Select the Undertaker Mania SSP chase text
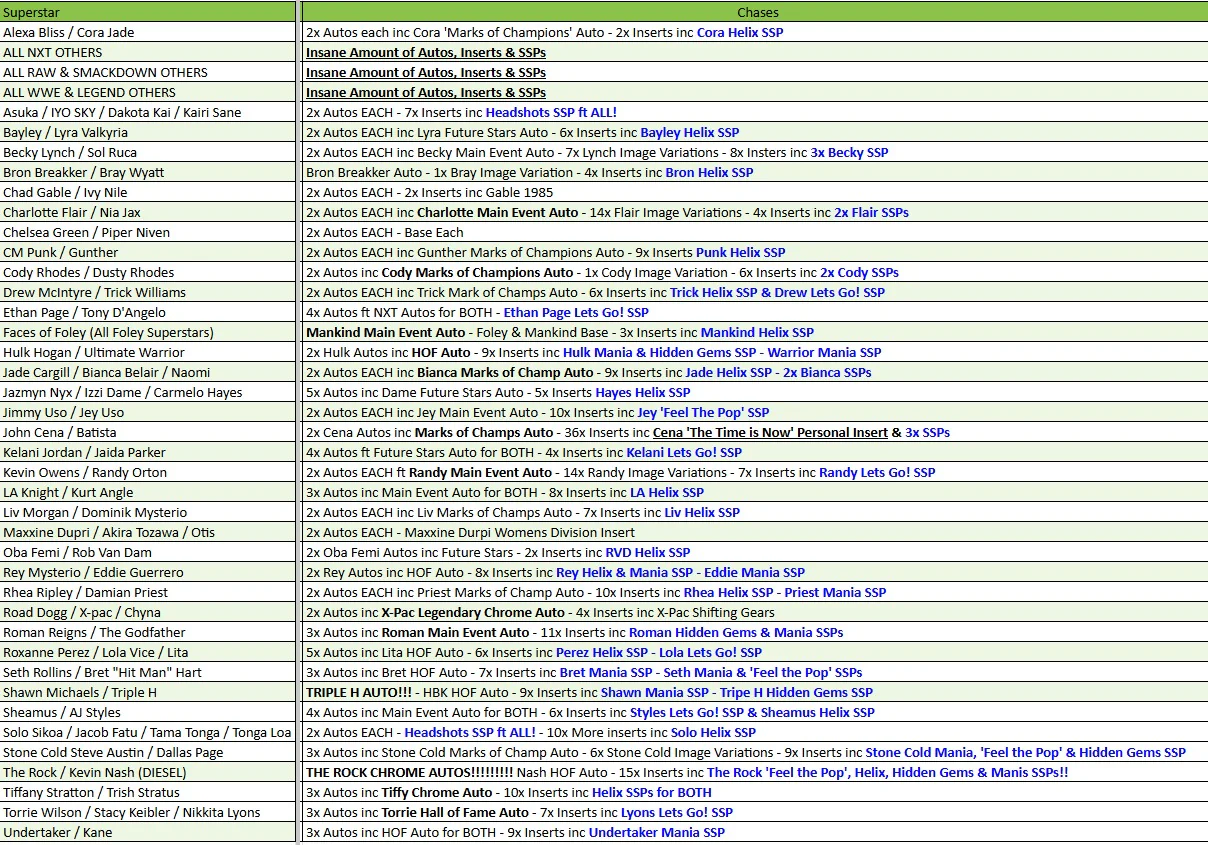The height and width of the screenshot is (845, 1208). click(x=657, y=832)
